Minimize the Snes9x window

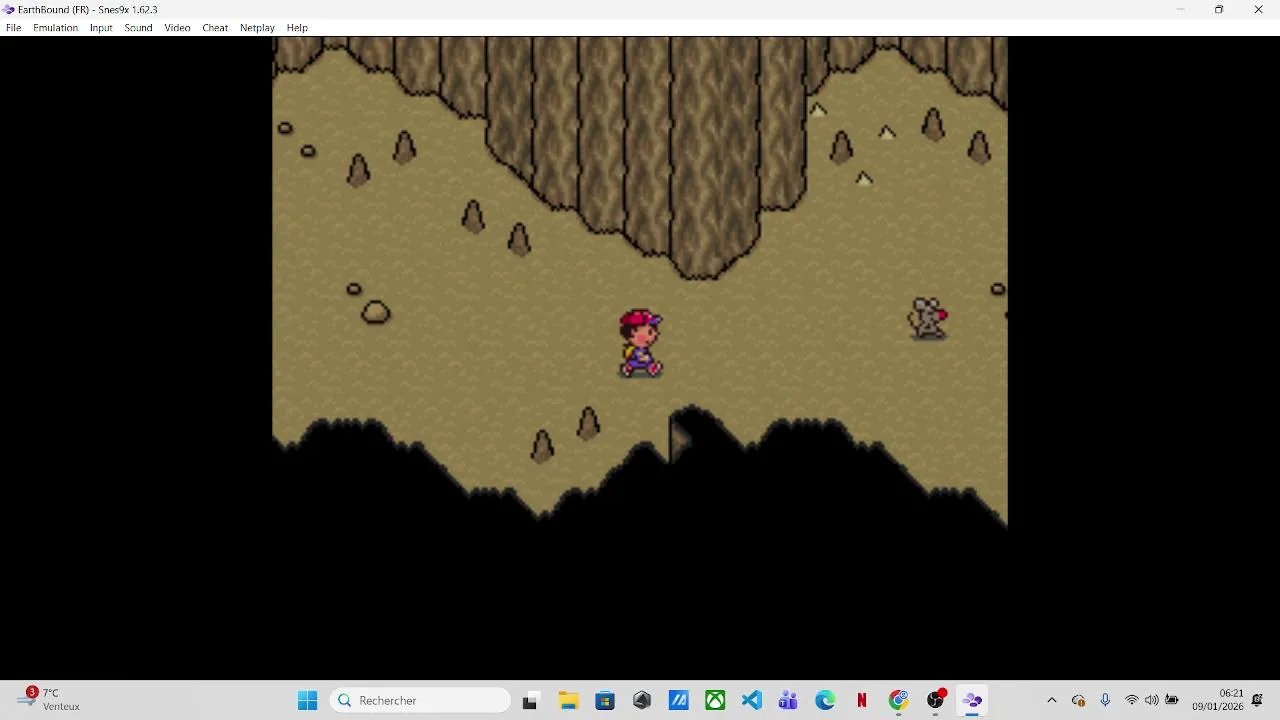pyautogui.click(x=1180, y=9)
